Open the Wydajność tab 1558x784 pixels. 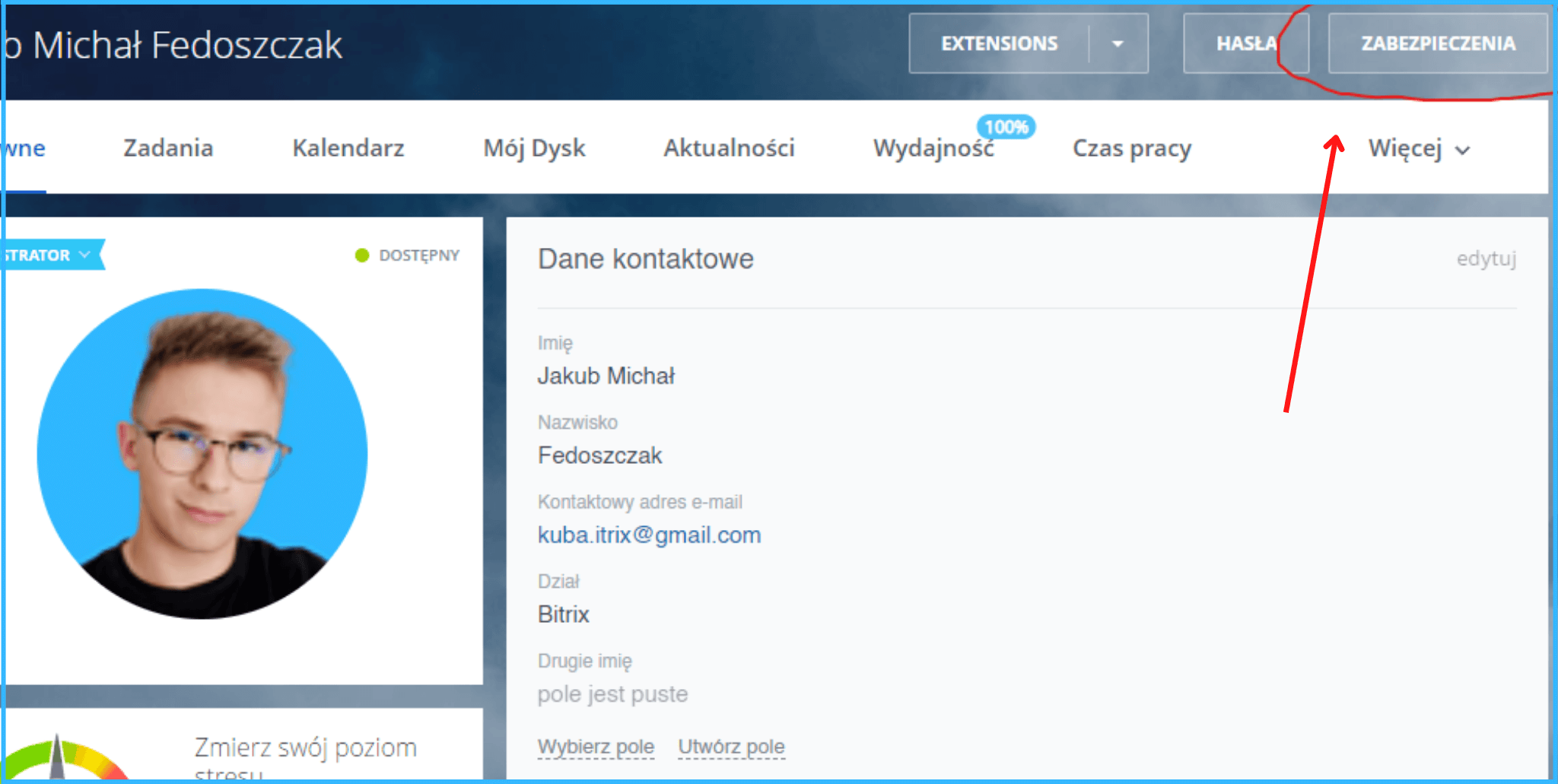(933, 149)
